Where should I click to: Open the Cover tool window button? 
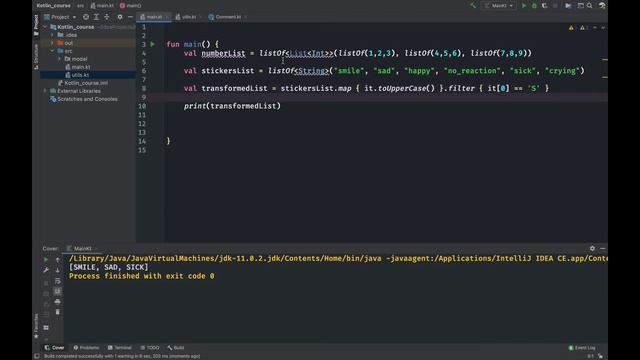54,348
